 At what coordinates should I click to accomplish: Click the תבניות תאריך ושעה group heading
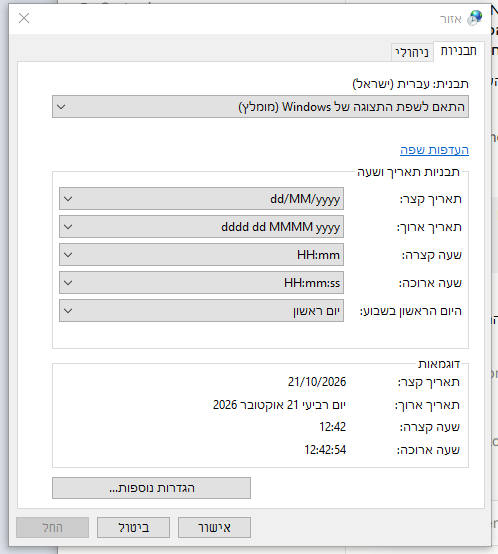pos(408,172)
